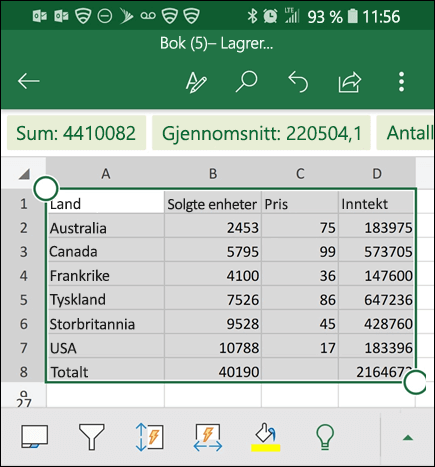Select row 1 header

tap(23, 204)
